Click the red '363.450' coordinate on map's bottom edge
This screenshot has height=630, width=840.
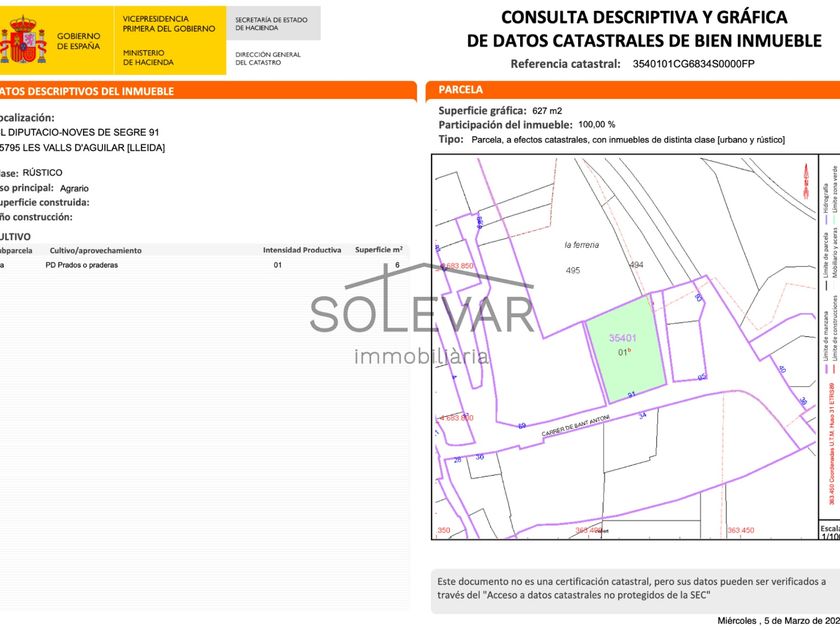pos(740,530)
